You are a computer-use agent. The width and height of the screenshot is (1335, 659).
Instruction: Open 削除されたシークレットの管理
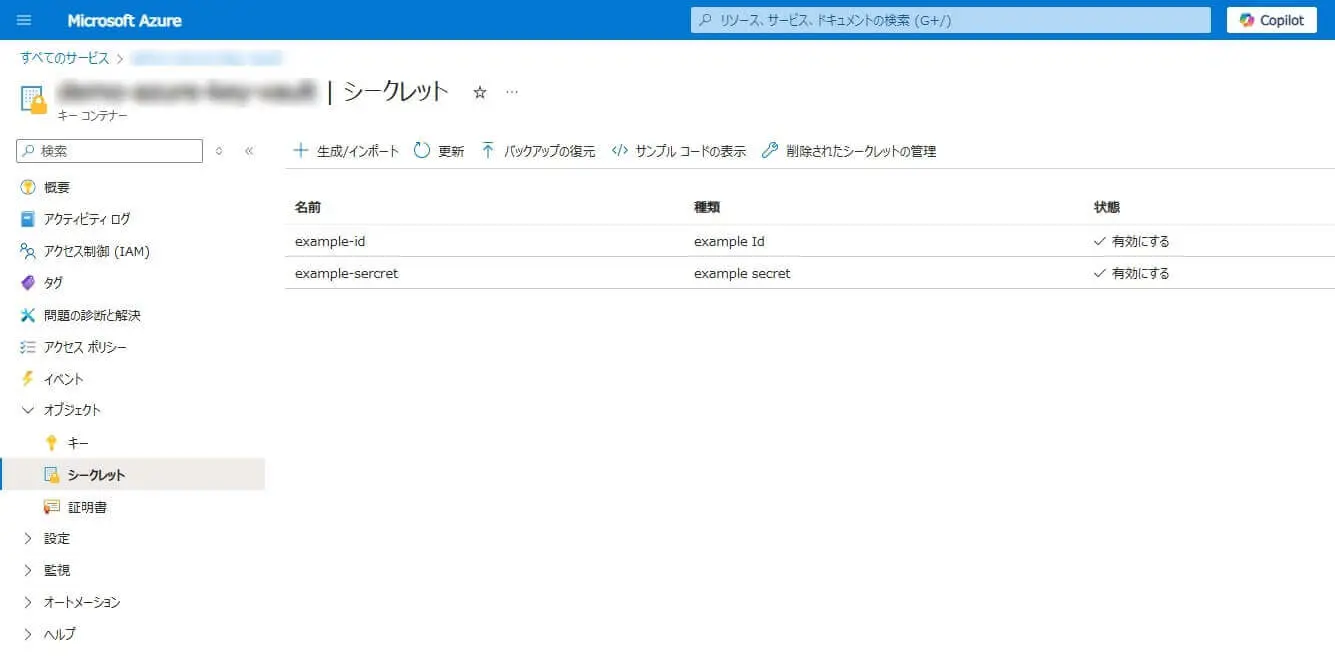click(x=848, y=151)
